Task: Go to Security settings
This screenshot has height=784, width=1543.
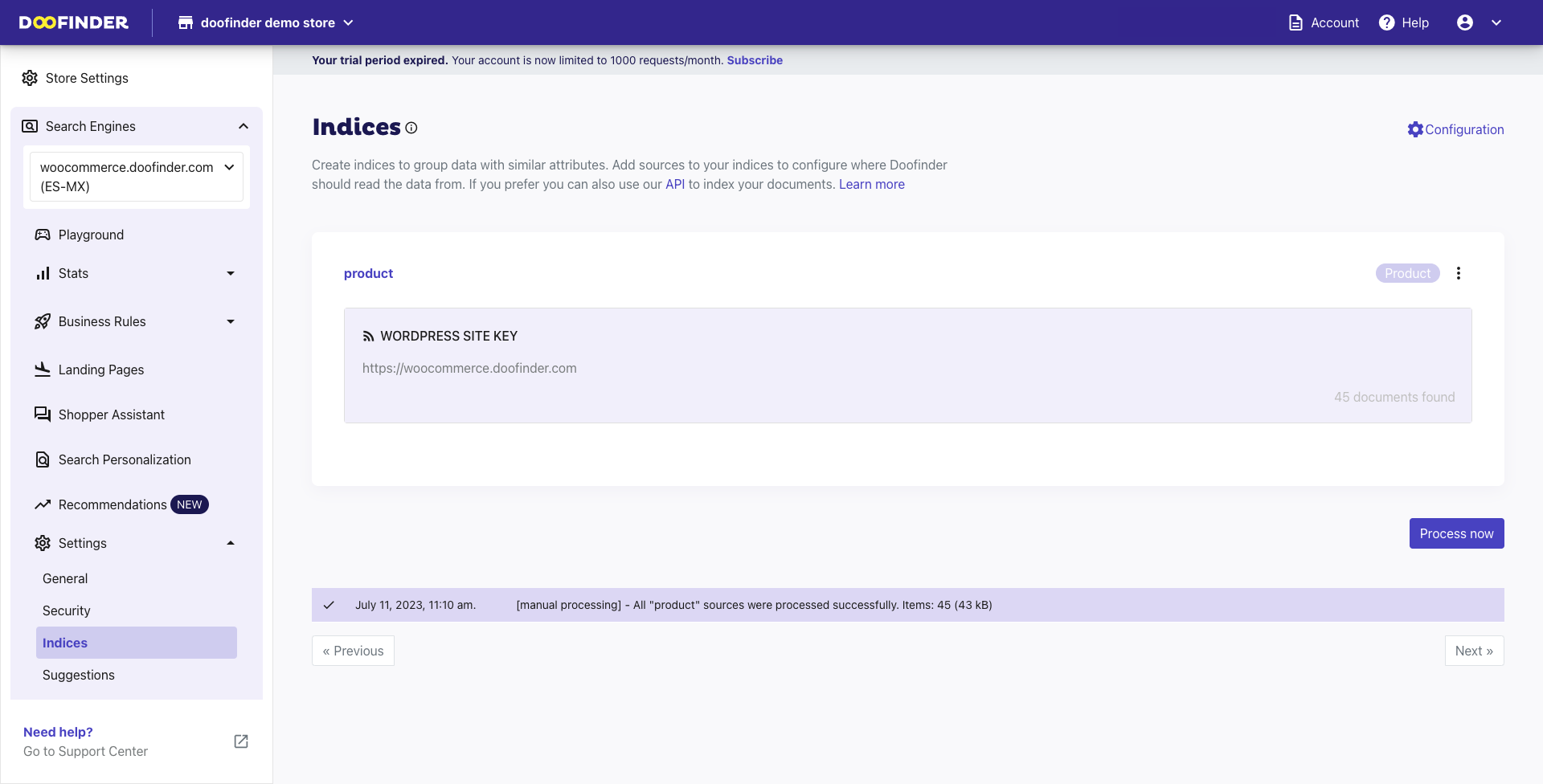Action: coord(67,610)
